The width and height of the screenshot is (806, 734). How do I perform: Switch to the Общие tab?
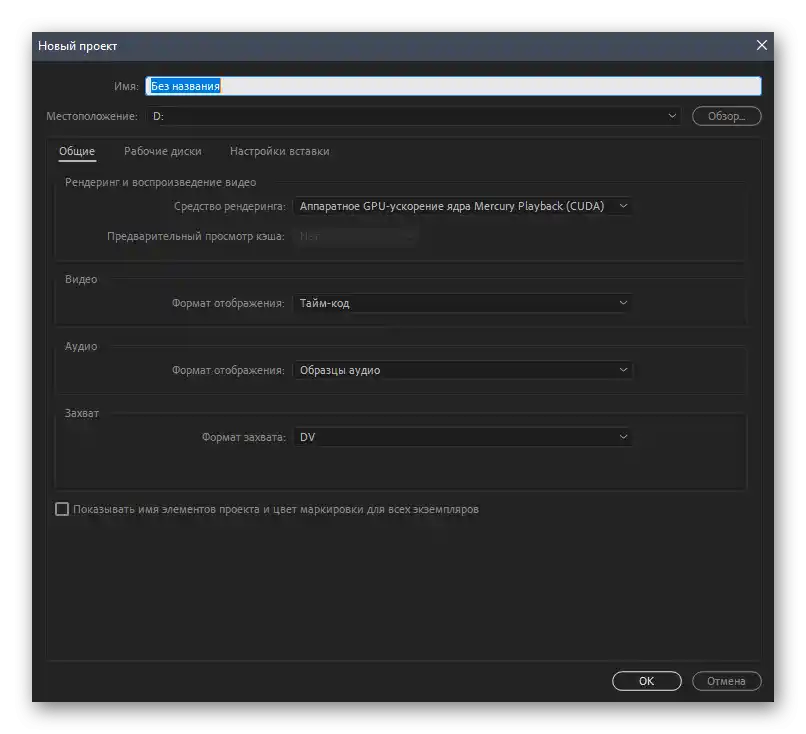77,151
